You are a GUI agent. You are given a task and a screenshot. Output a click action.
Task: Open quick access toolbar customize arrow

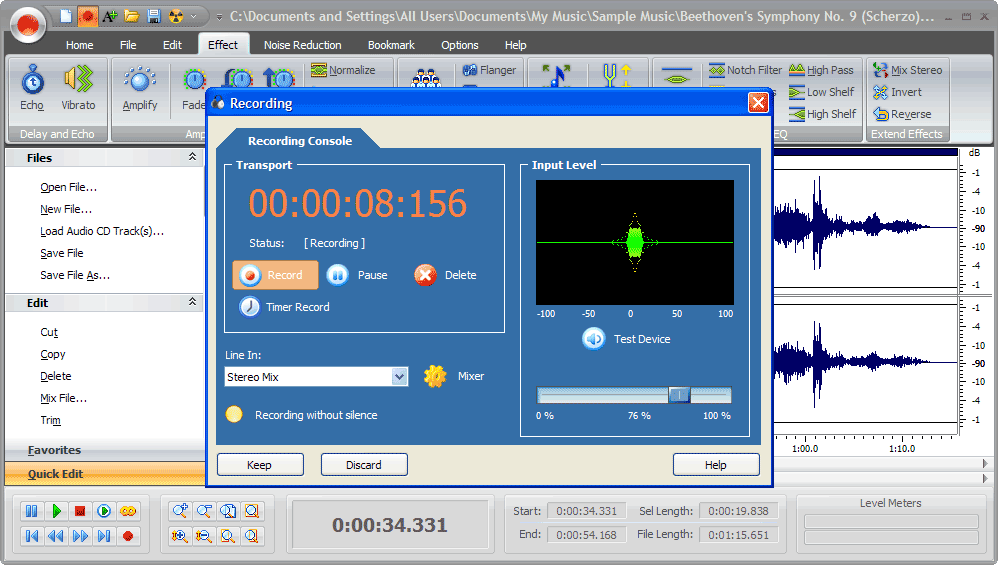tap(219, 17)
